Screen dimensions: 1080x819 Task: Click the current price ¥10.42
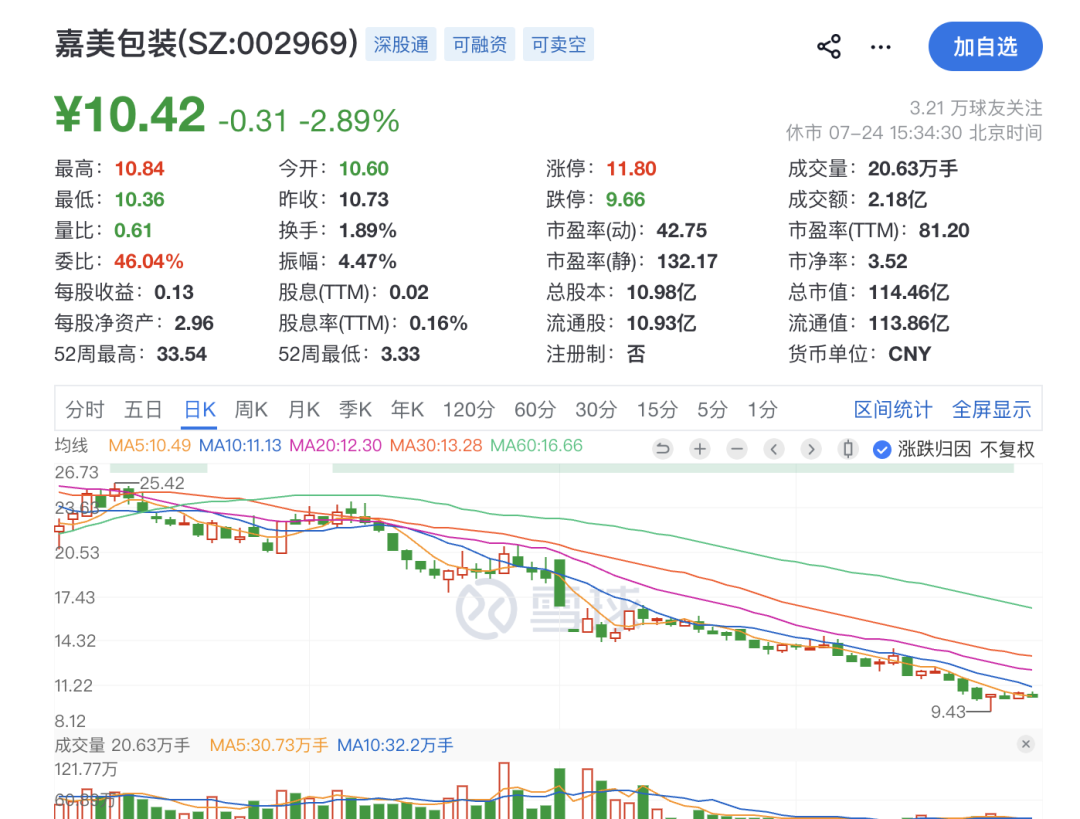[x=129, y=114]
